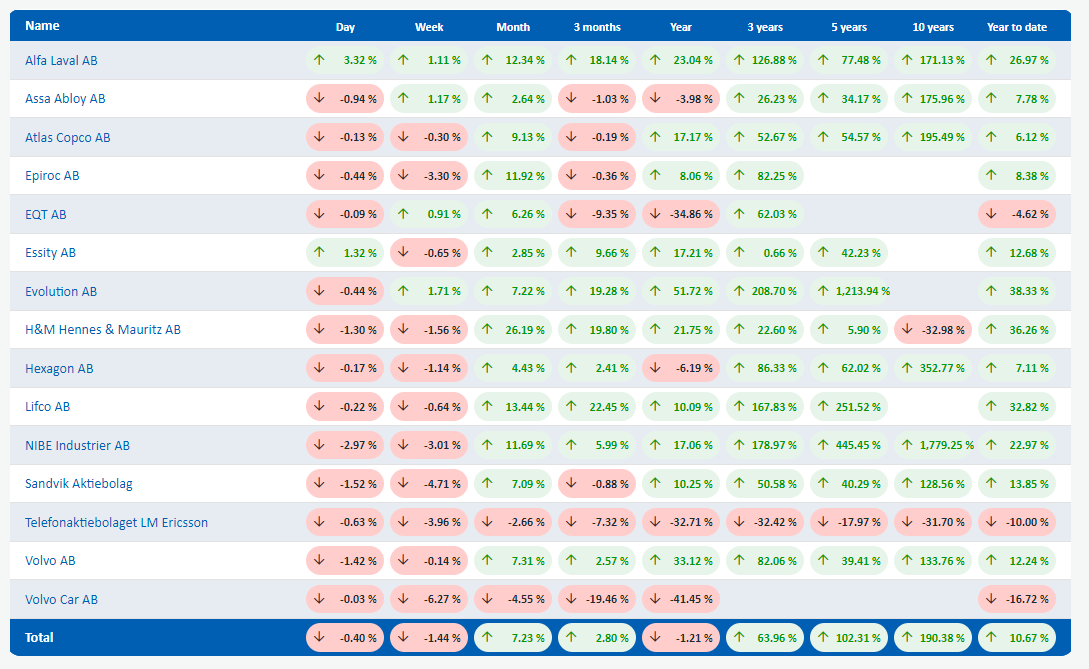1089x669 pixels.
Task: Click Essity's 5 years value 42.23 %
Action: click(x=861, y=254)
